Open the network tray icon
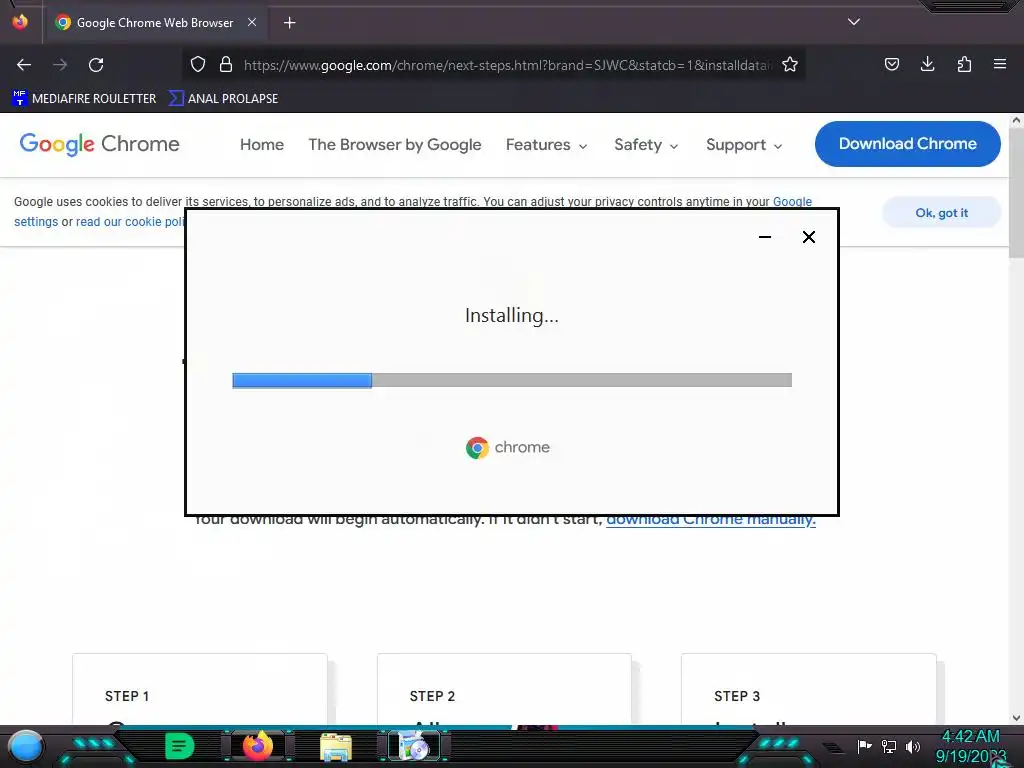 [x=889, y=746]
